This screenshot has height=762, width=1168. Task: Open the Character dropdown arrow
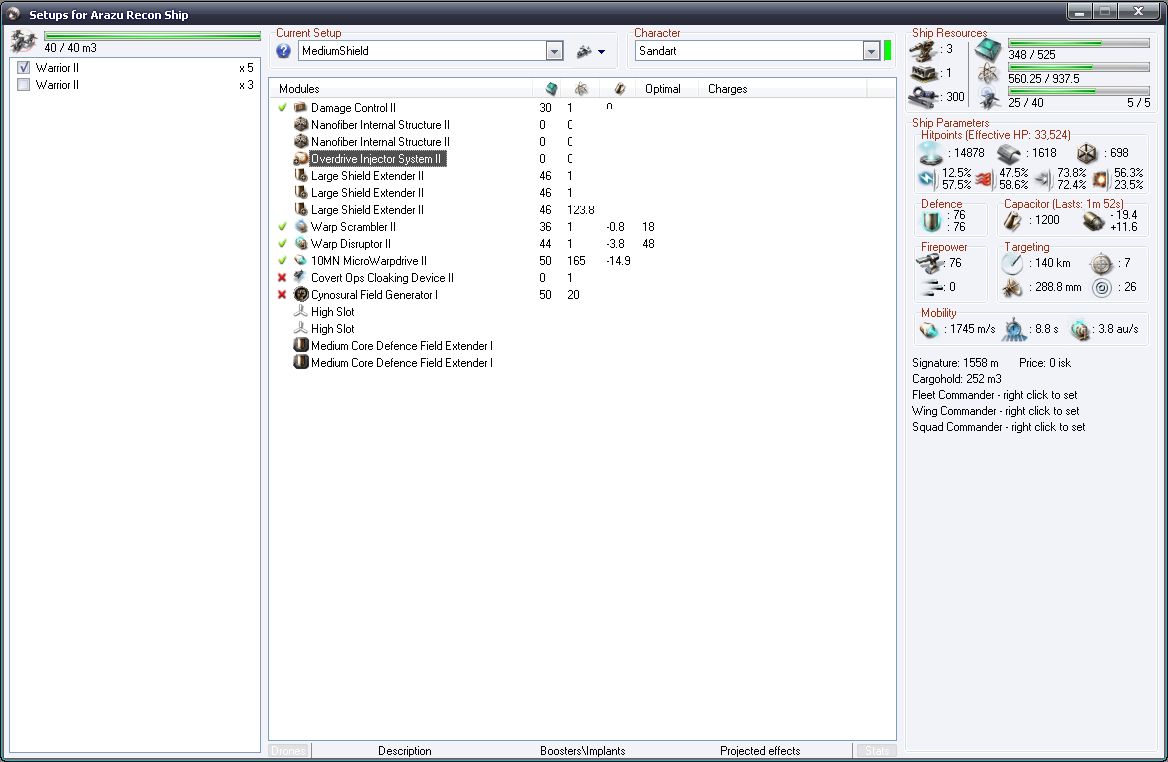click(x=872, y=51)
